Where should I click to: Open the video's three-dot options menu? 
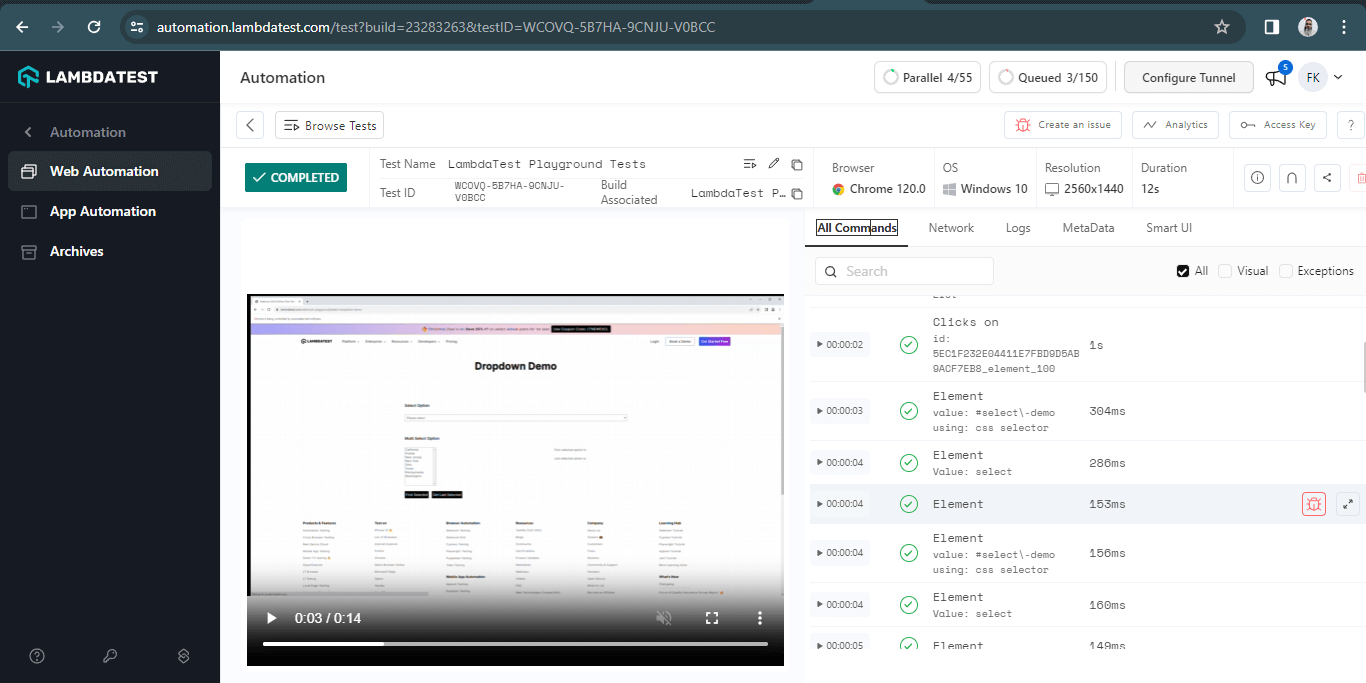760,618
